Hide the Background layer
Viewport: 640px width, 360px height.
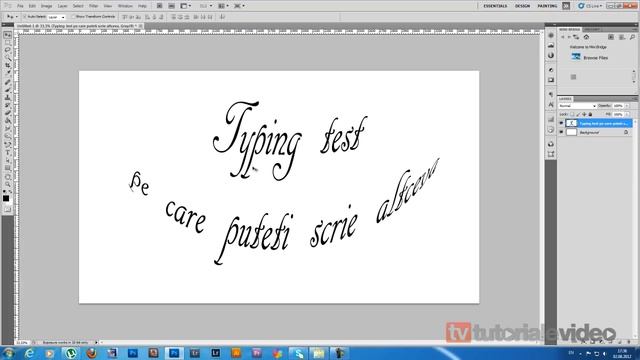click(x=561, y=132)
